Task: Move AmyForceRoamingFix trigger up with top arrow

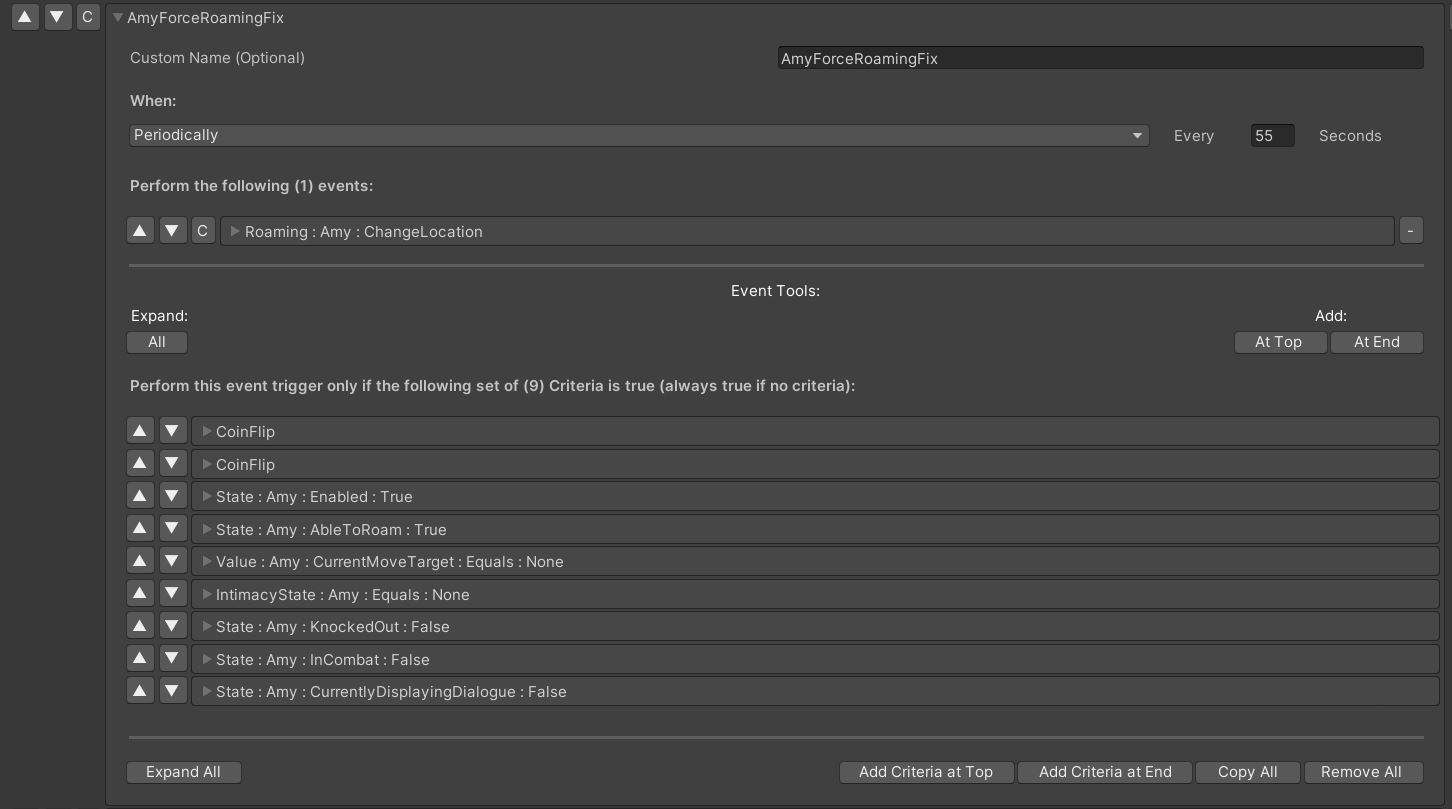Action: 25,17
